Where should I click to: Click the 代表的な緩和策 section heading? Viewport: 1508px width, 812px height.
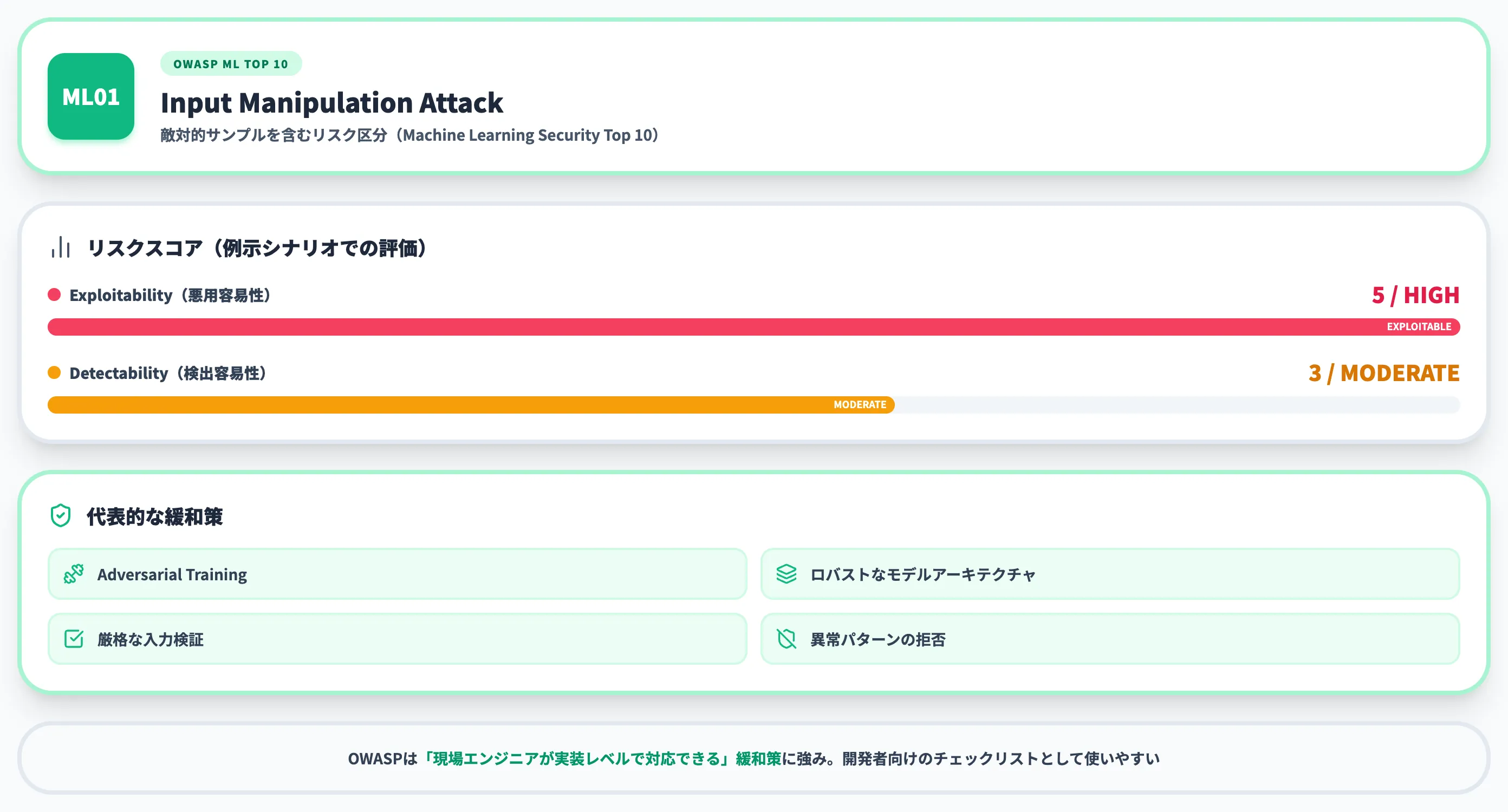[154, 516]
